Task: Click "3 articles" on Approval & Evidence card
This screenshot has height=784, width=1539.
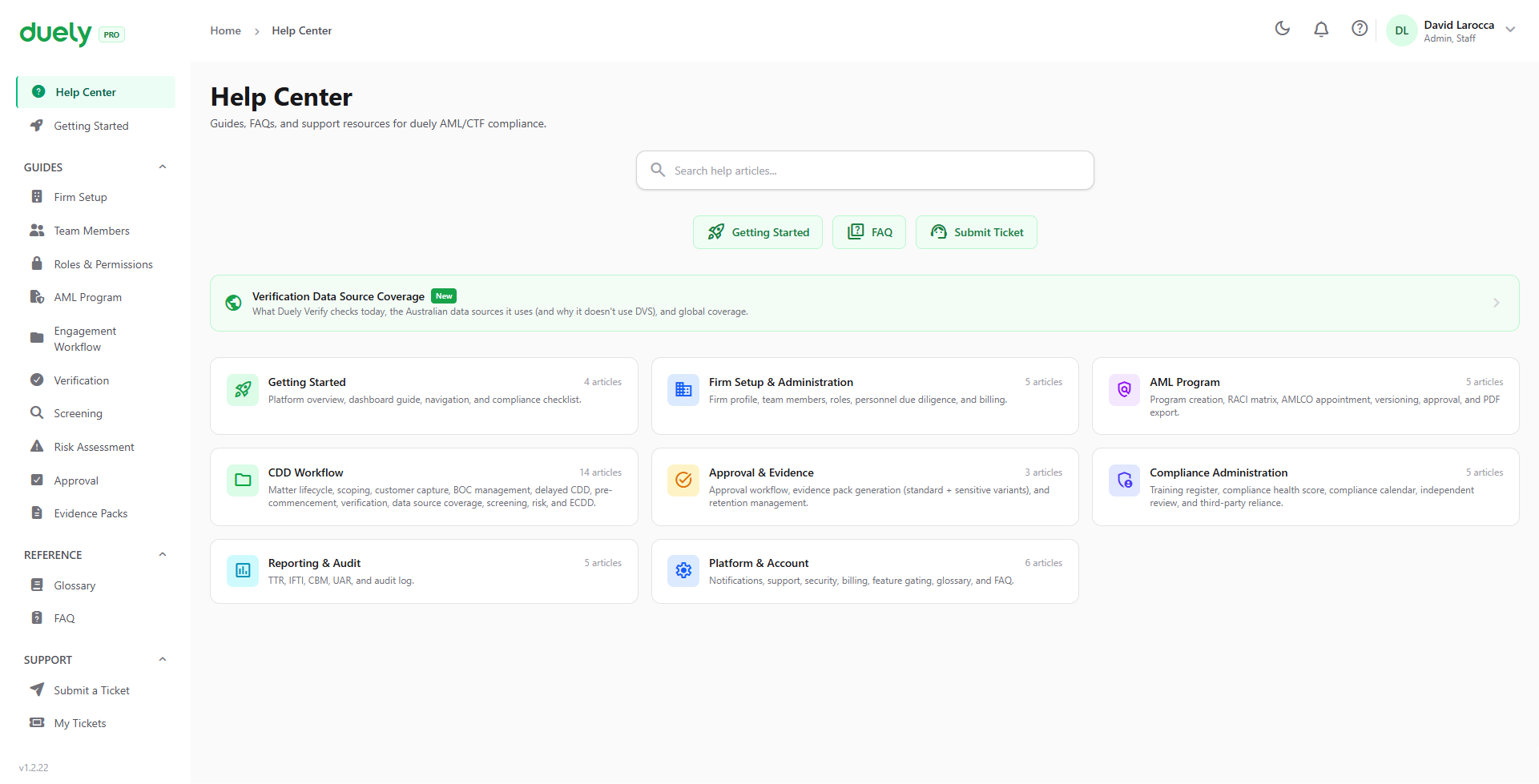Action: tap(1044, 472)
